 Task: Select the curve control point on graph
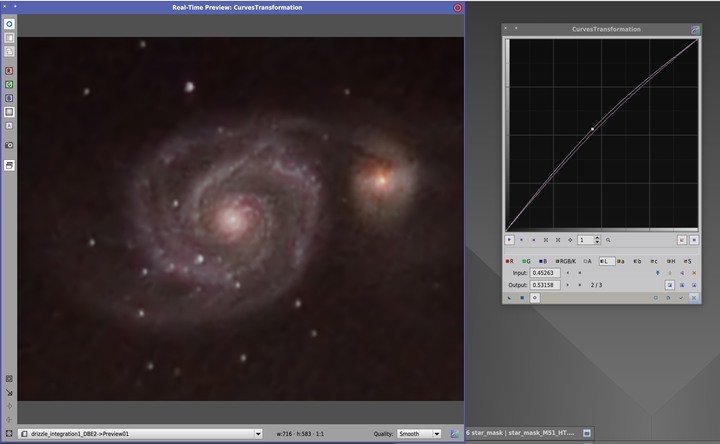592,129
